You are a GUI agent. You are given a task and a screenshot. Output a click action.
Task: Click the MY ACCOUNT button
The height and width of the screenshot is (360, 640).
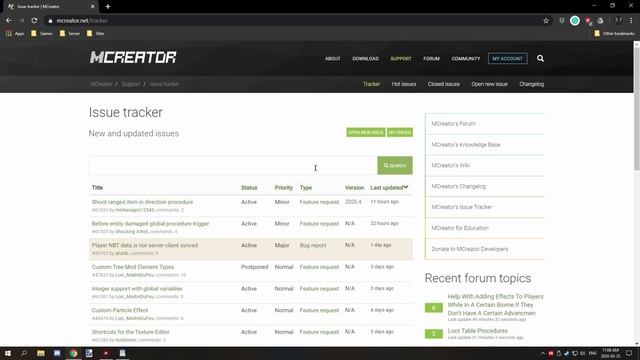pos(507,58)
